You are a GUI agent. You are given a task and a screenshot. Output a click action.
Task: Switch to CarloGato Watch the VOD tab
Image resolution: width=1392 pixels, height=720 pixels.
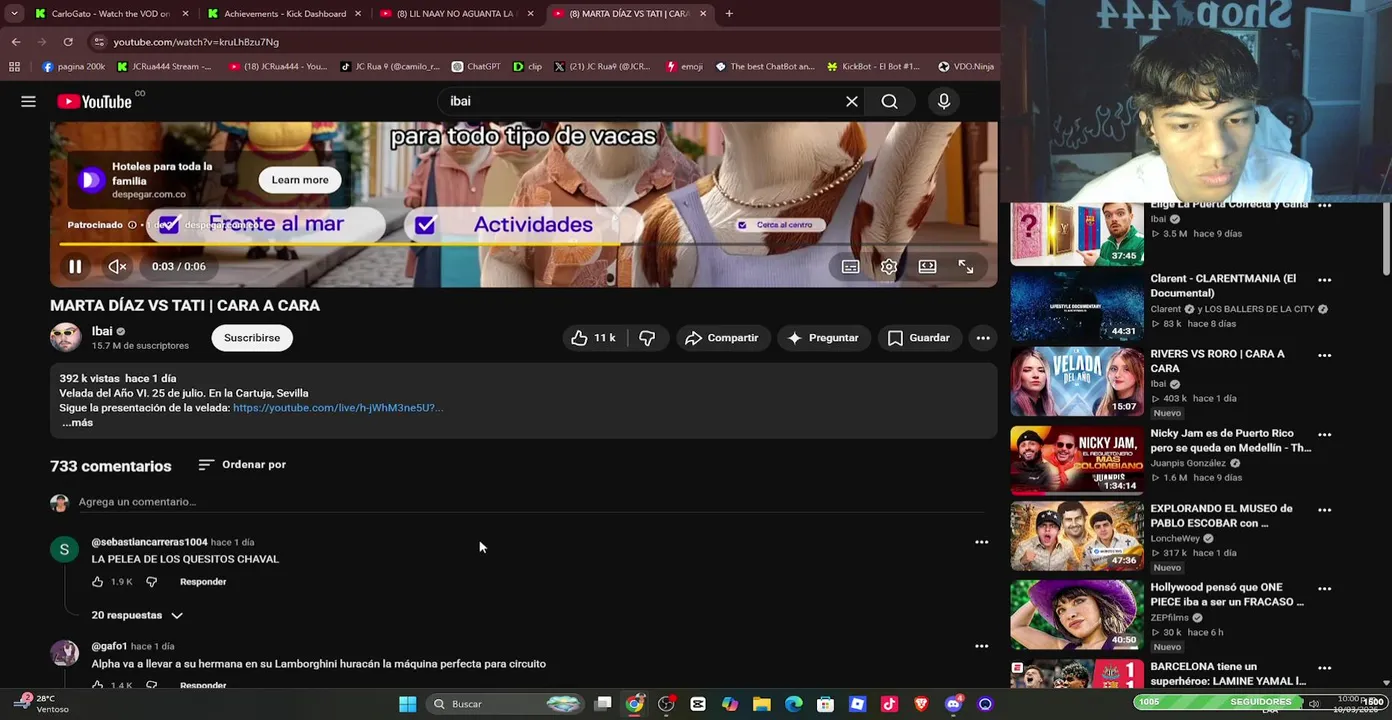tap(110, 14)
